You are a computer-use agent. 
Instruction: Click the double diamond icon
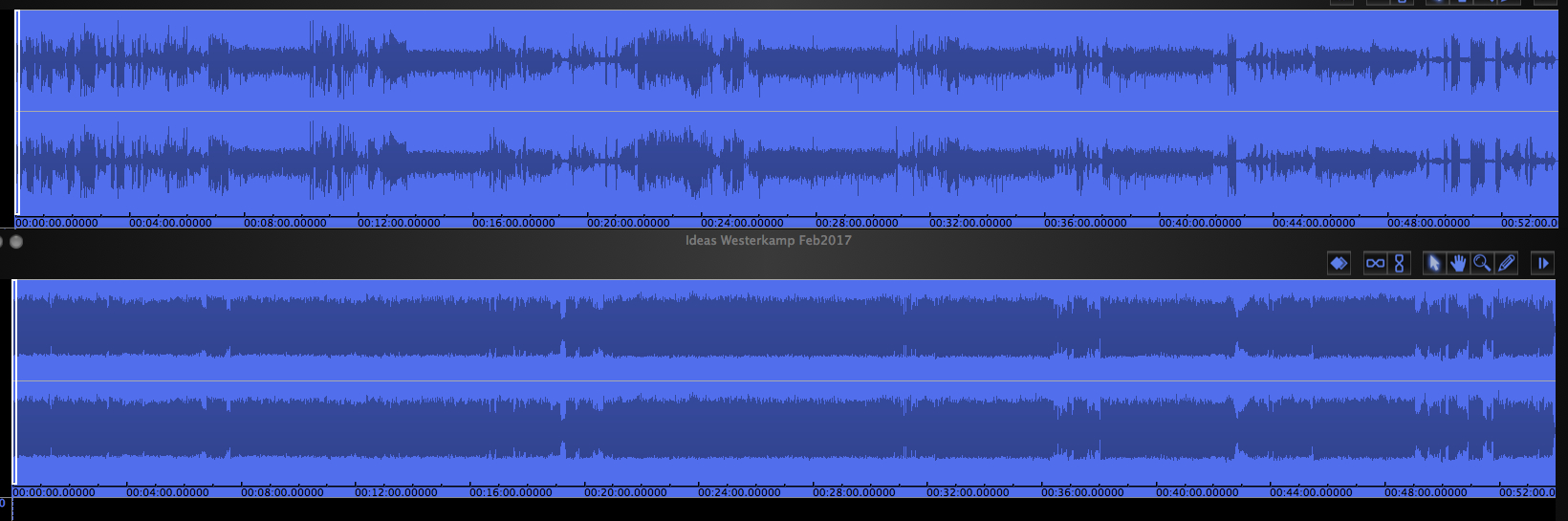click(1339, 263)
